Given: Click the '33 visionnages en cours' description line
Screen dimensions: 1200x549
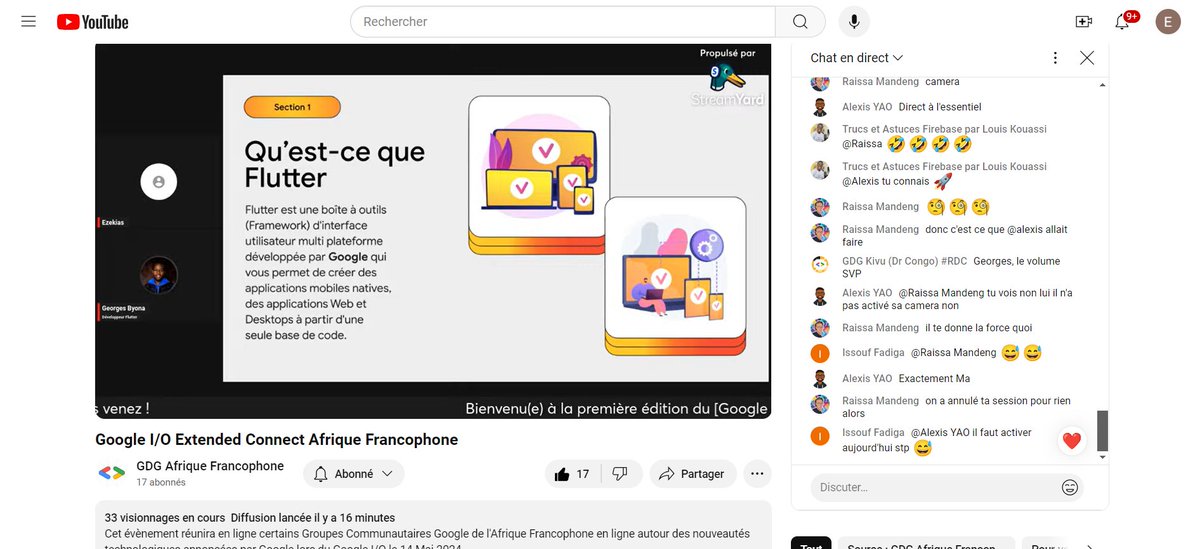Looking at the screenshot, I should pyautogui.click(x=250, y=518).
